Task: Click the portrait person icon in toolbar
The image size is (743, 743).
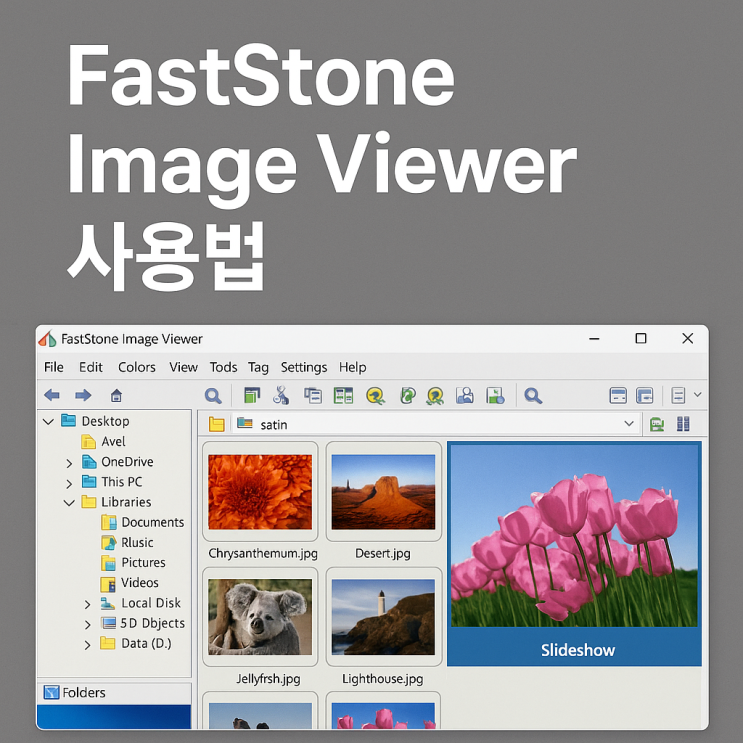Action: [464, 396]
